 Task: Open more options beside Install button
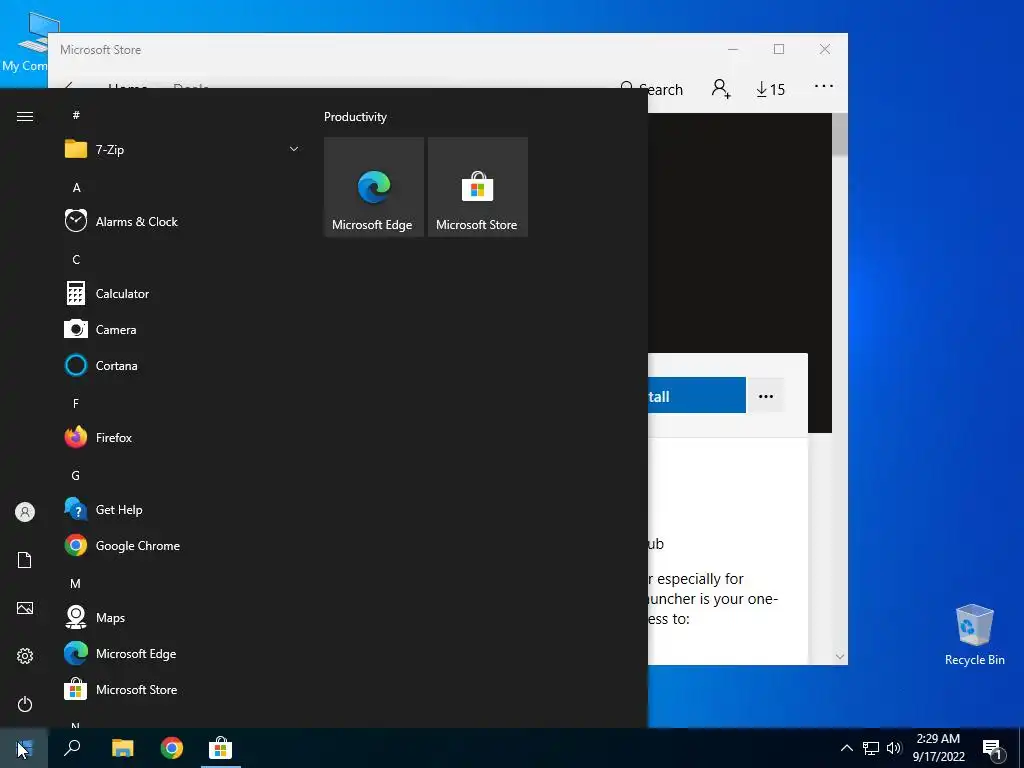click(x=766, y=396)
